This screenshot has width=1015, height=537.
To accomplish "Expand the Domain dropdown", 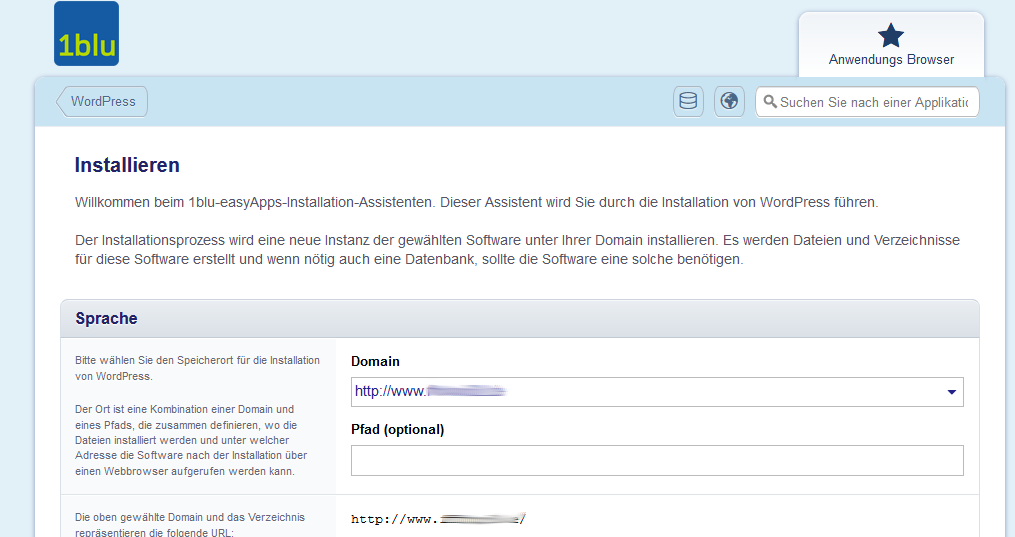I will (657, 392).
